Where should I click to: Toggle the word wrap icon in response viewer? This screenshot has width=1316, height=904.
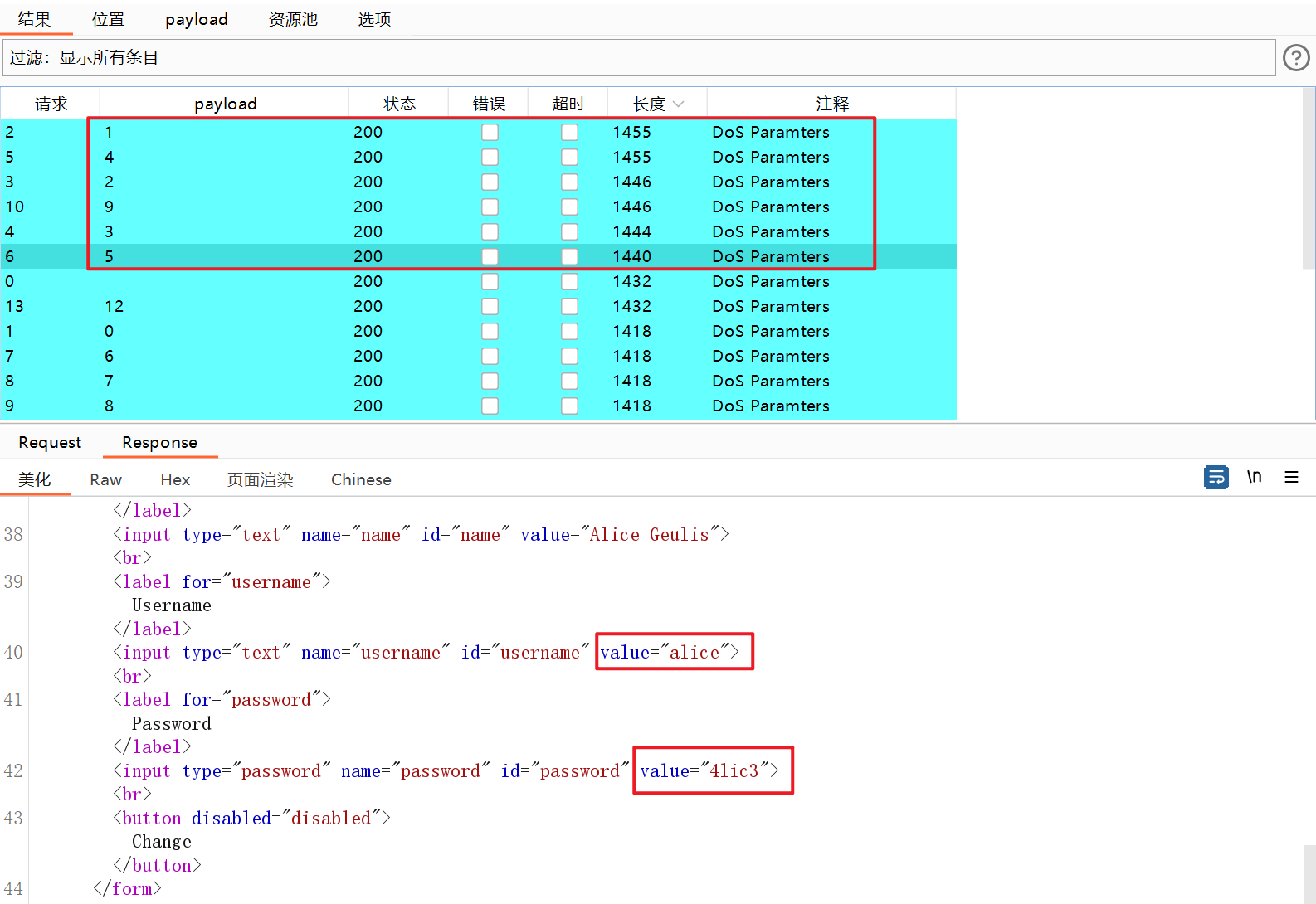click(x=1216, y=477)
